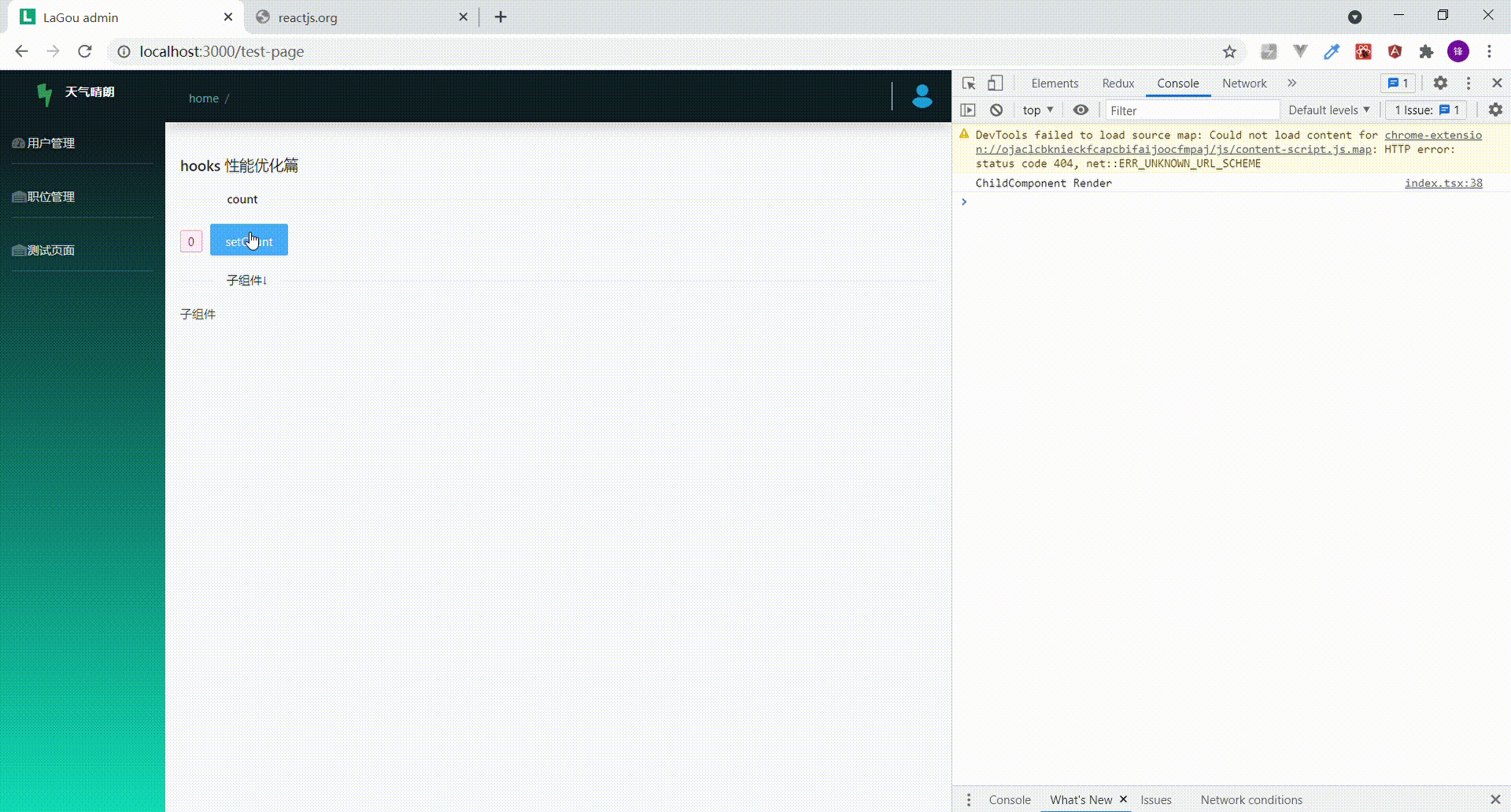Switch to the Network conditions drawer tab
Image resolution: width=1511 pixels, height=812 pixels.
[x=1251, y=799]
